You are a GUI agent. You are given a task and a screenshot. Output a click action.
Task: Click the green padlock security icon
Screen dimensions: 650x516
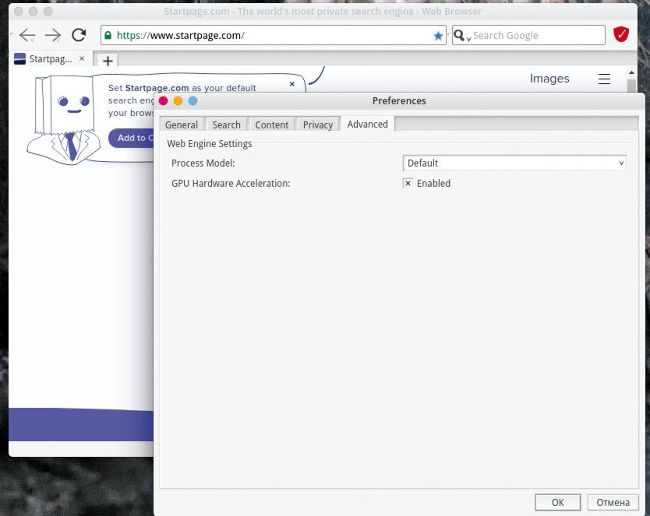[108, 36]
